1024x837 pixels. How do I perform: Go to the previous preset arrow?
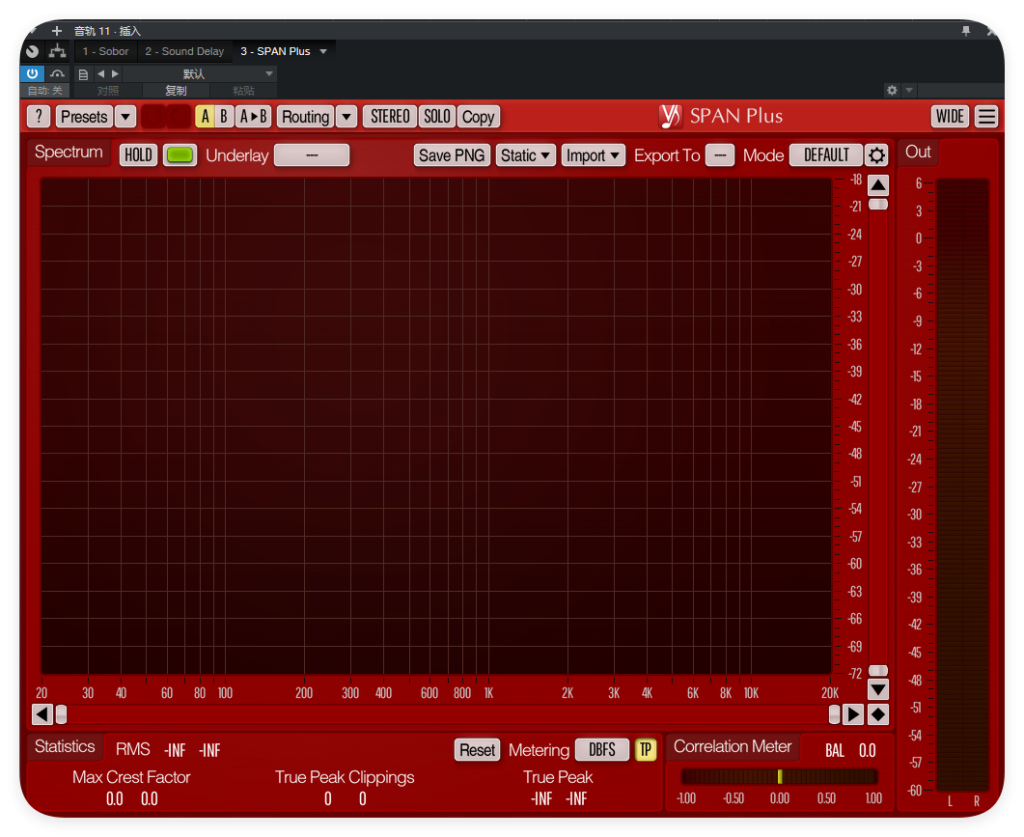coord(101,74)
